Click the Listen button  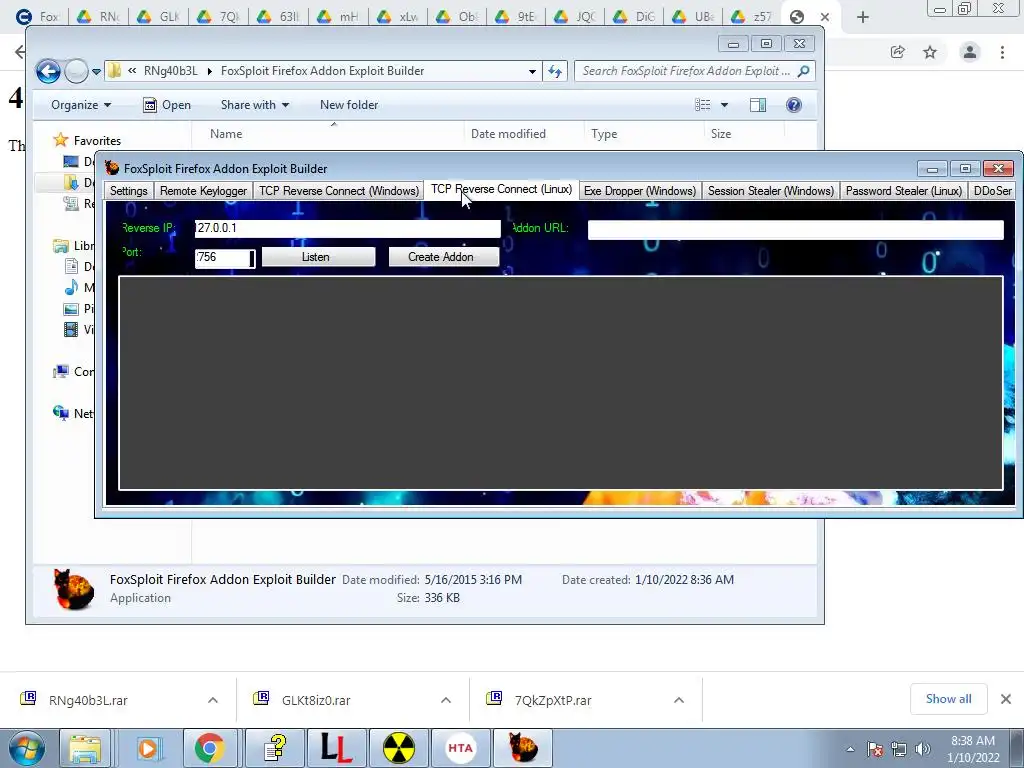click(x=318, y=257)
